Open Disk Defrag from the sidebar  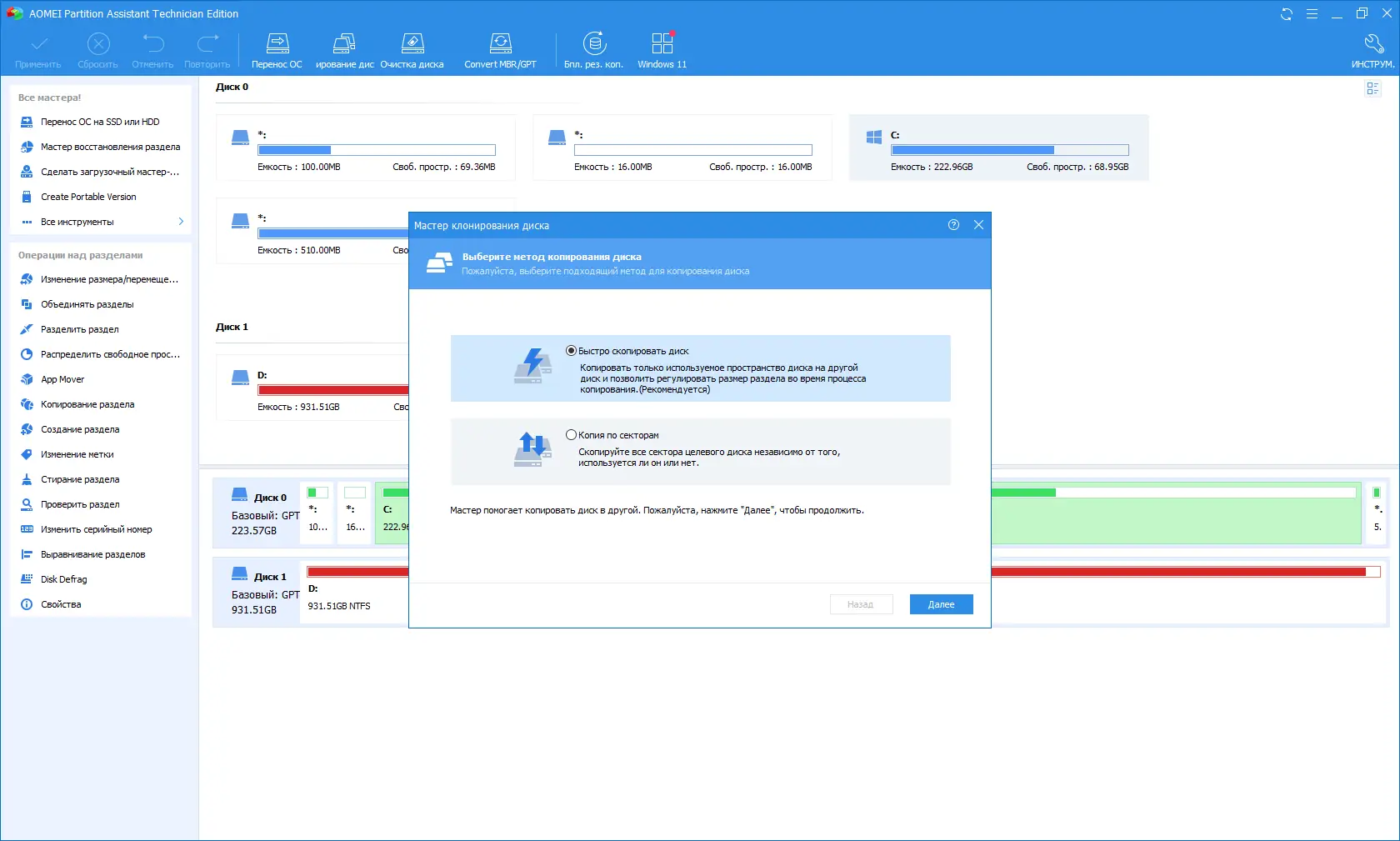(x=62, y=578)
